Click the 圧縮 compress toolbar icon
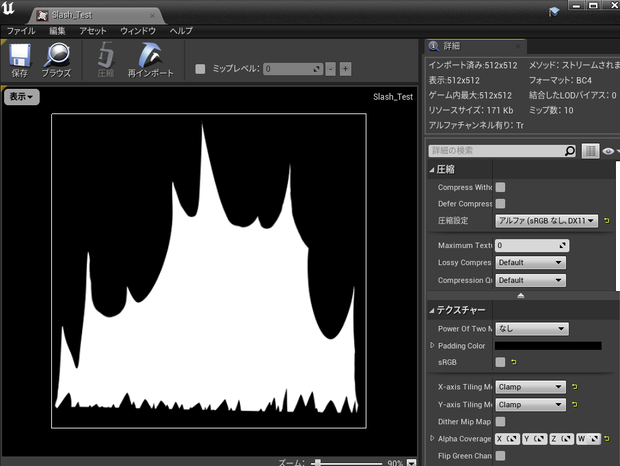Screen dimensions: 620x466 pyautogui.click(x=106, y=60)
